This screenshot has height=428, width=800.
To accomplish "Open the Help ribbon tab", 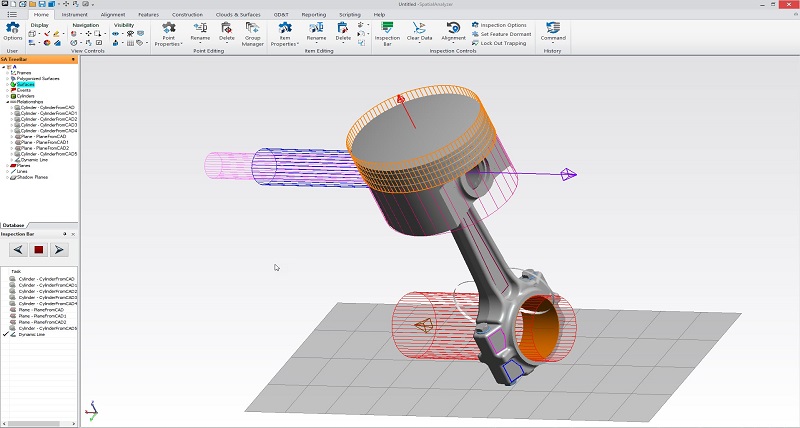I will click(x=379, y=15).
